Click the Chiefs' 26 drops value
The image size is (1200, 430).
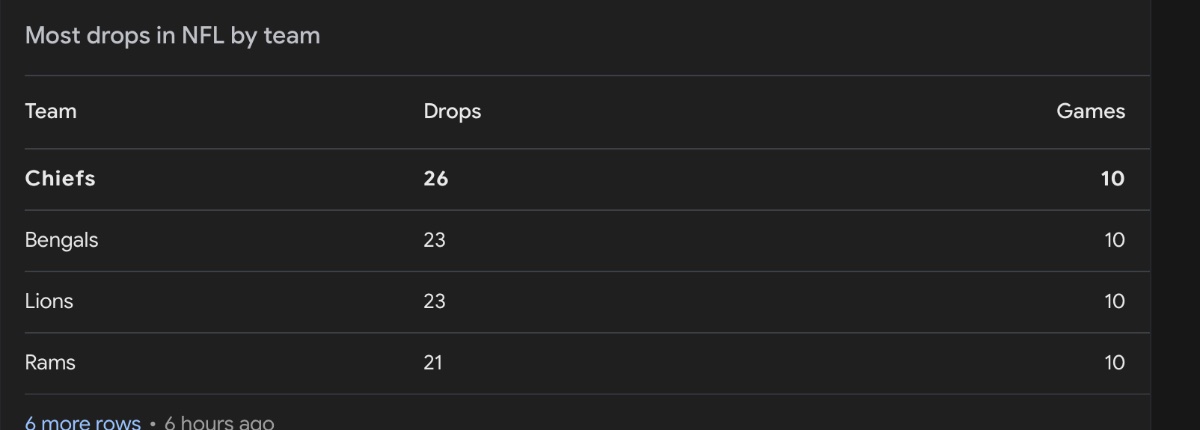[436, 179]
